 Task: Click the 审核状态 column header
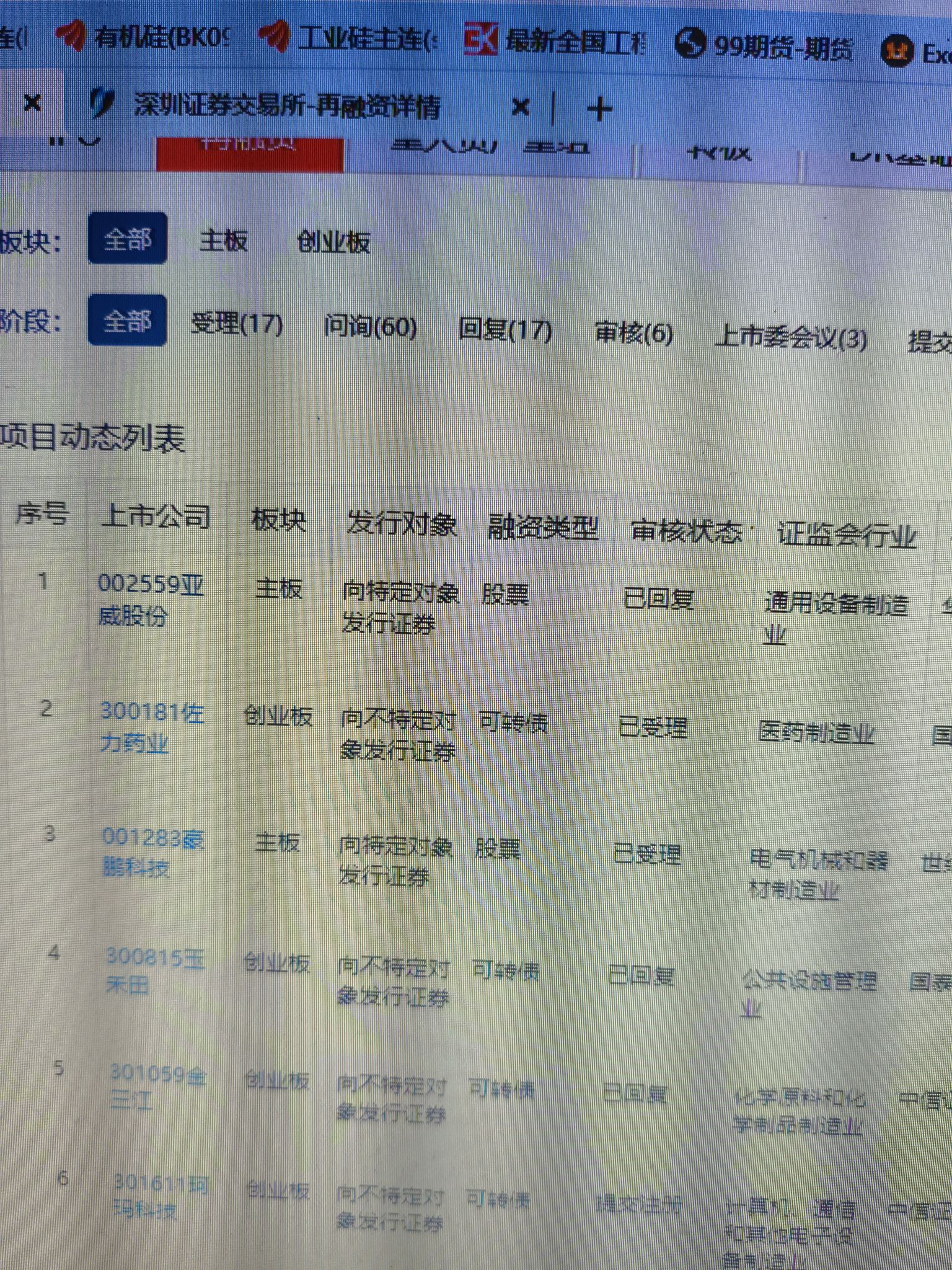point(687,531)
